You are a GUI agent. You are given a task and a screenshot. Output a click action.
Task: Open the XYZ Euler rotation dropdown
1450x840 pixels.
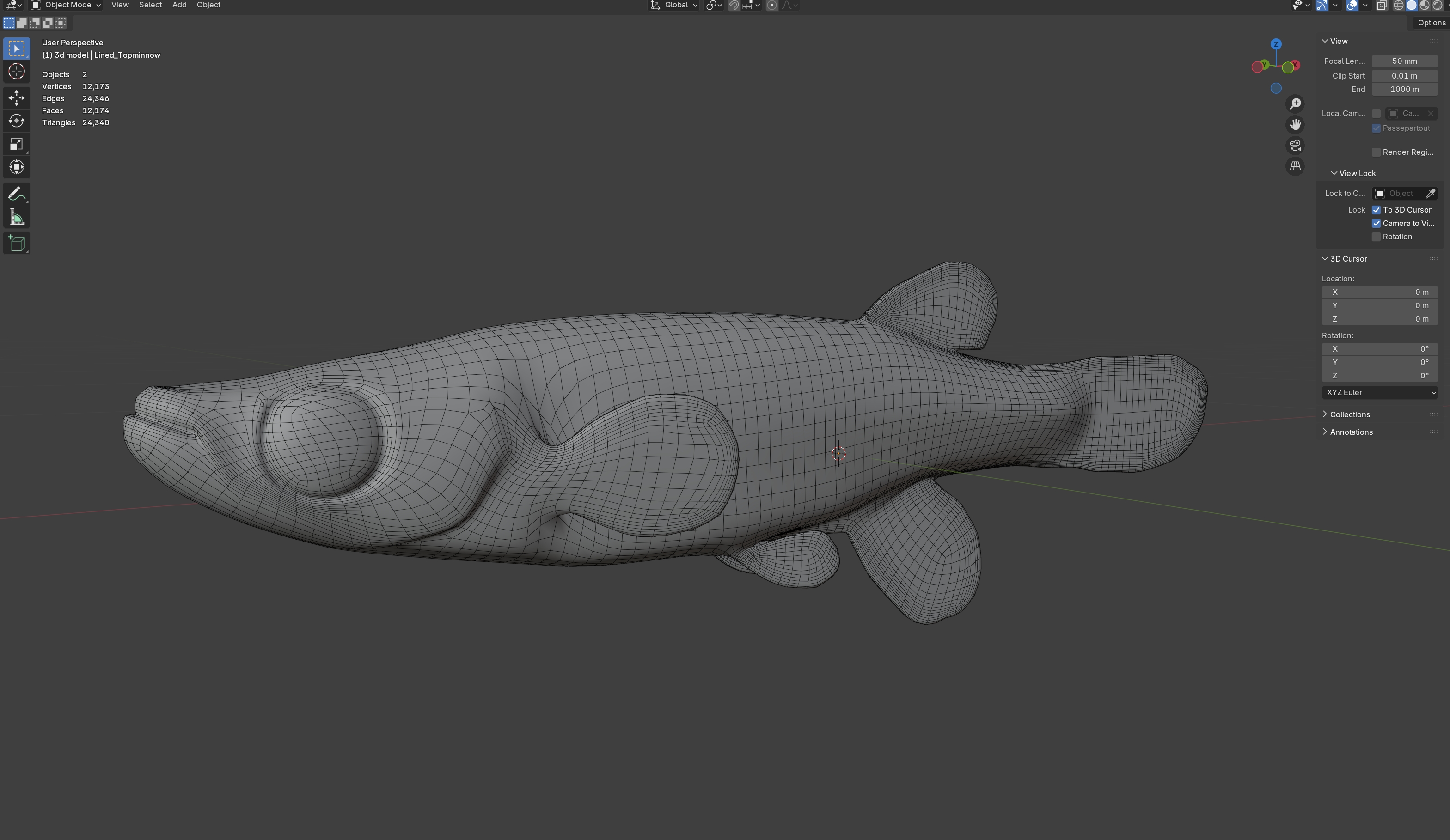1379,392
